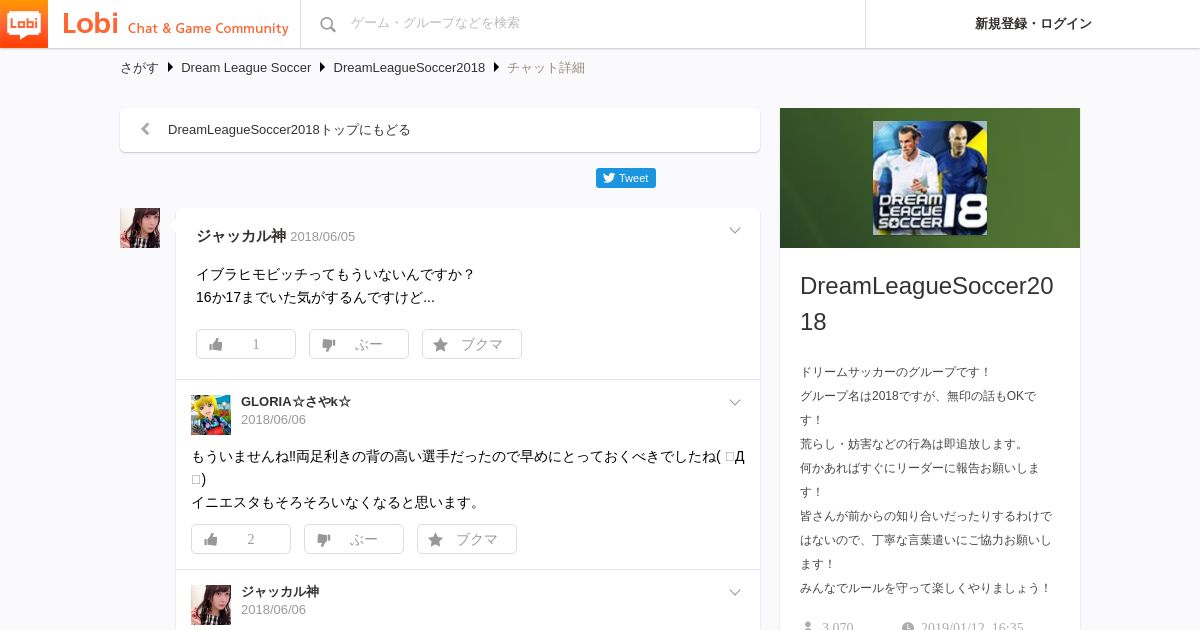Open GLORIA☆さやk☆ username link
The height and width of the screenshot is (630, 1200).
pyautogui.click(x=296, y=402)
